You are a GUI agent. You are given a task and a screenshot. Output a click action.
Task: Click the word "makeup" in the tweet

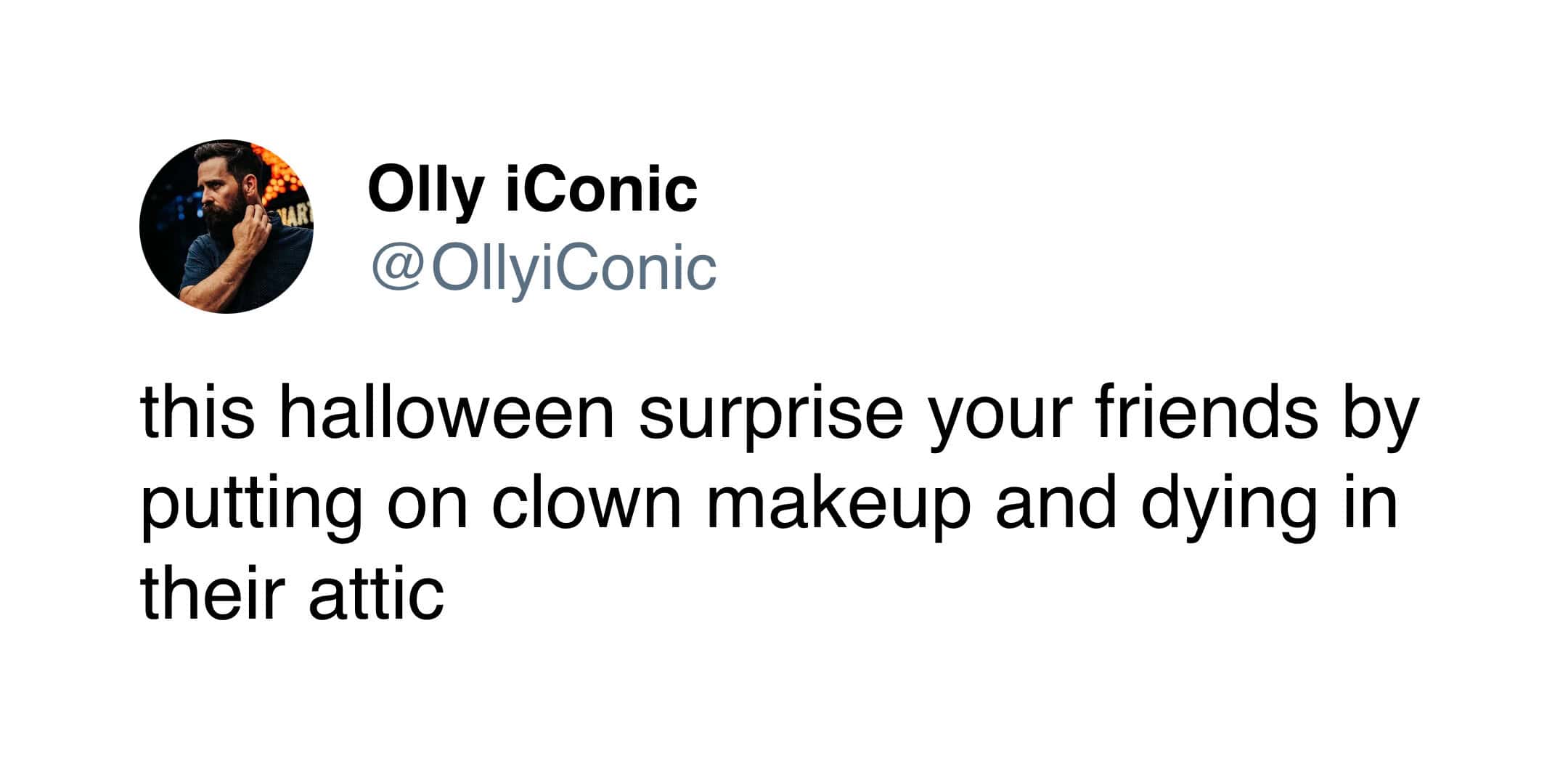coord(838,506)
